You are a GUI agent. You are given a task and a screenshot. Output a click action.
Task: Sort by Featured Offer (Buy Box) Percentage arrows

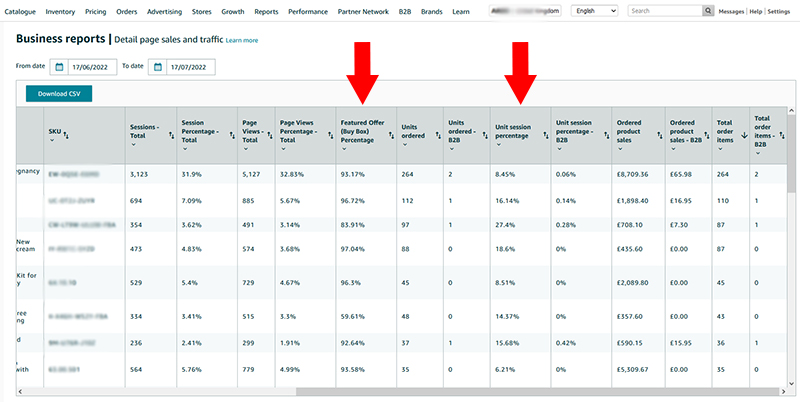click(x=391, y=135)
